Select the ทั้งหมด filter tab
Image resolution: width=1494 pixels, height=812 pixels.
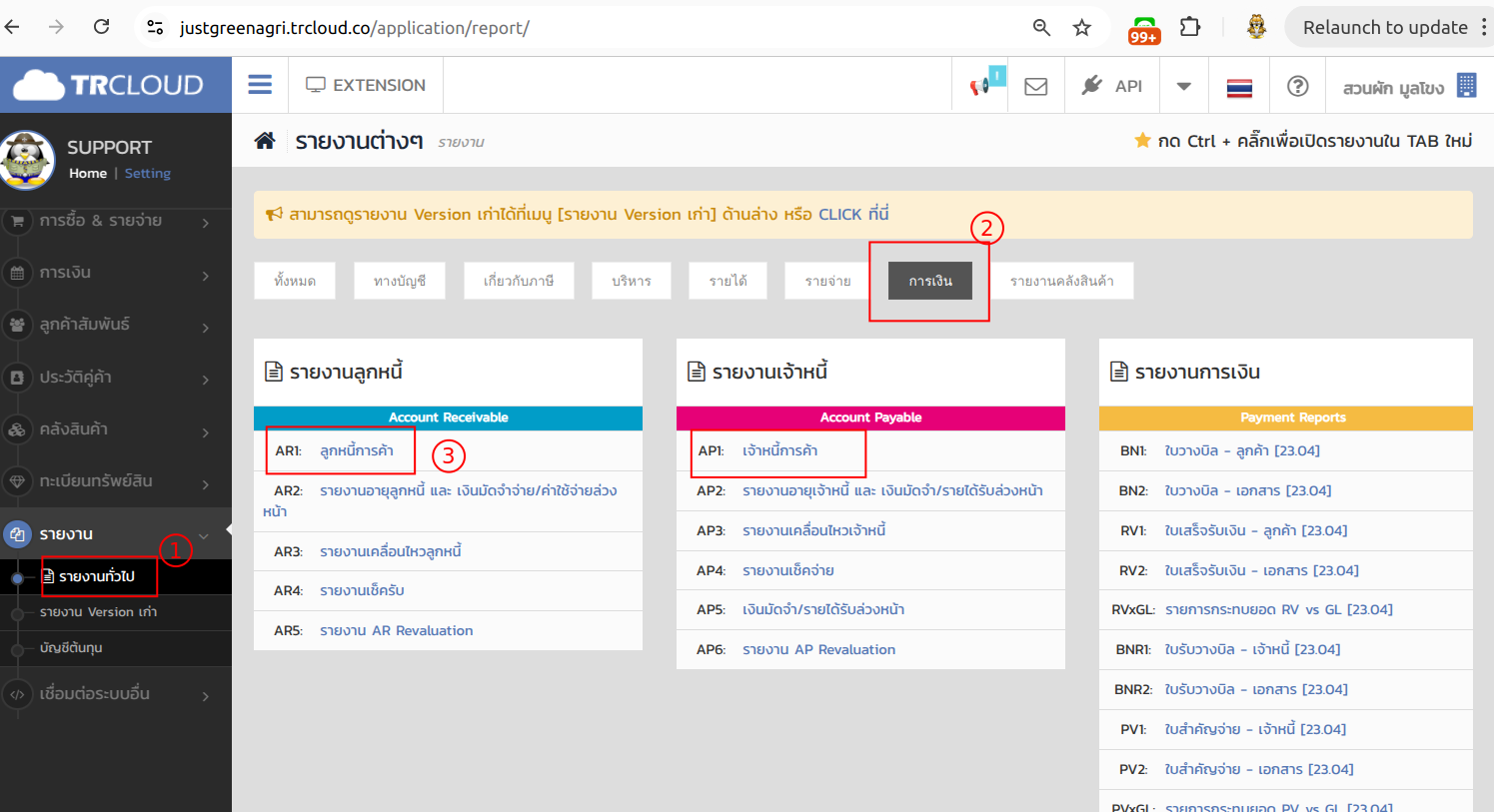click(295, 281)
